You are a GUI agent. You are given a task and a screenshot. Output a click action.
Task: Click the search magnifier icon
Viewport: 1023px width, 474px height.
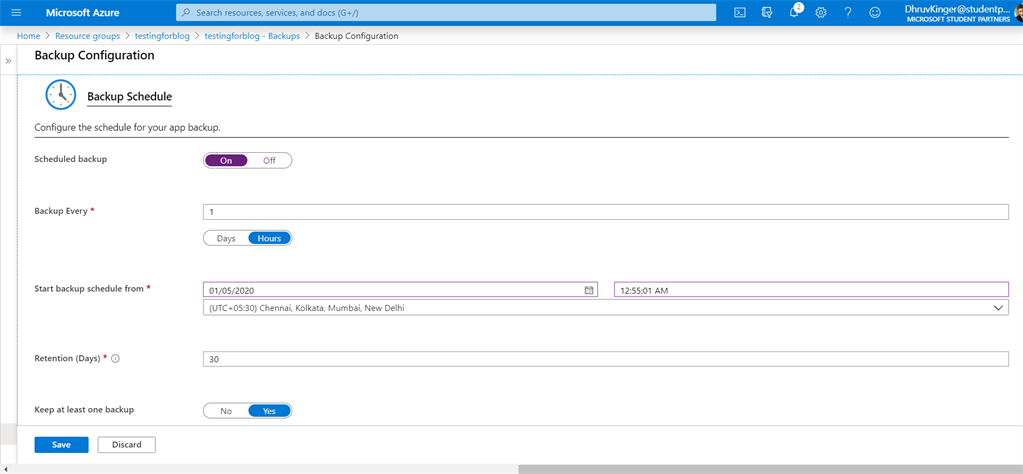tap(187, 12)
